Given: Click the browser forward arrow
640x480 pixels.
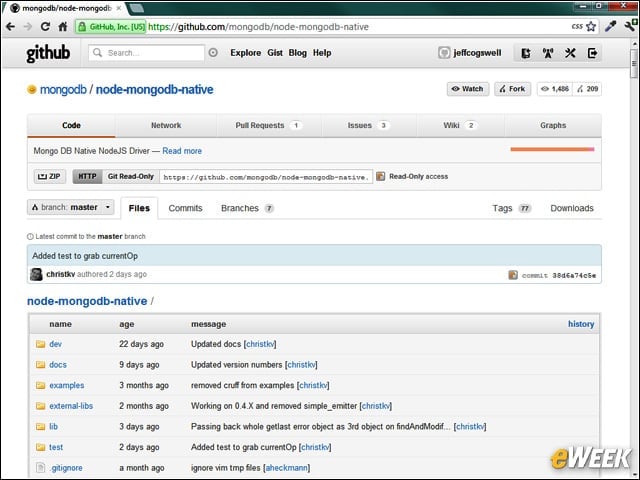Looking at the screenshot, I should 28,27.
